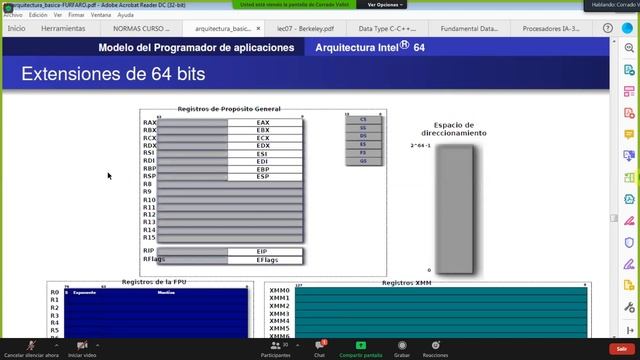Open the Ventana menu
The height and width of the screenshot is (360, 640).
[101, 15]
